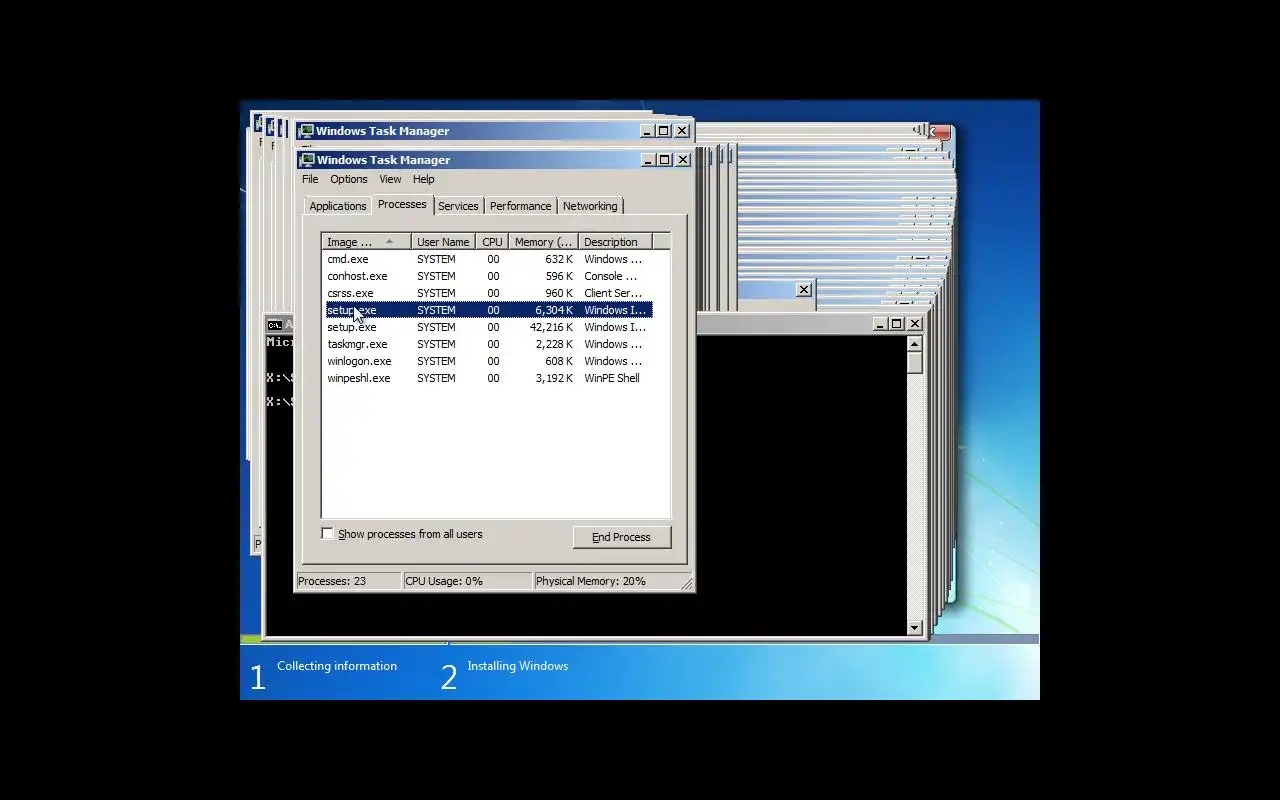Open the View menu in Task Manager

(390, 179)
